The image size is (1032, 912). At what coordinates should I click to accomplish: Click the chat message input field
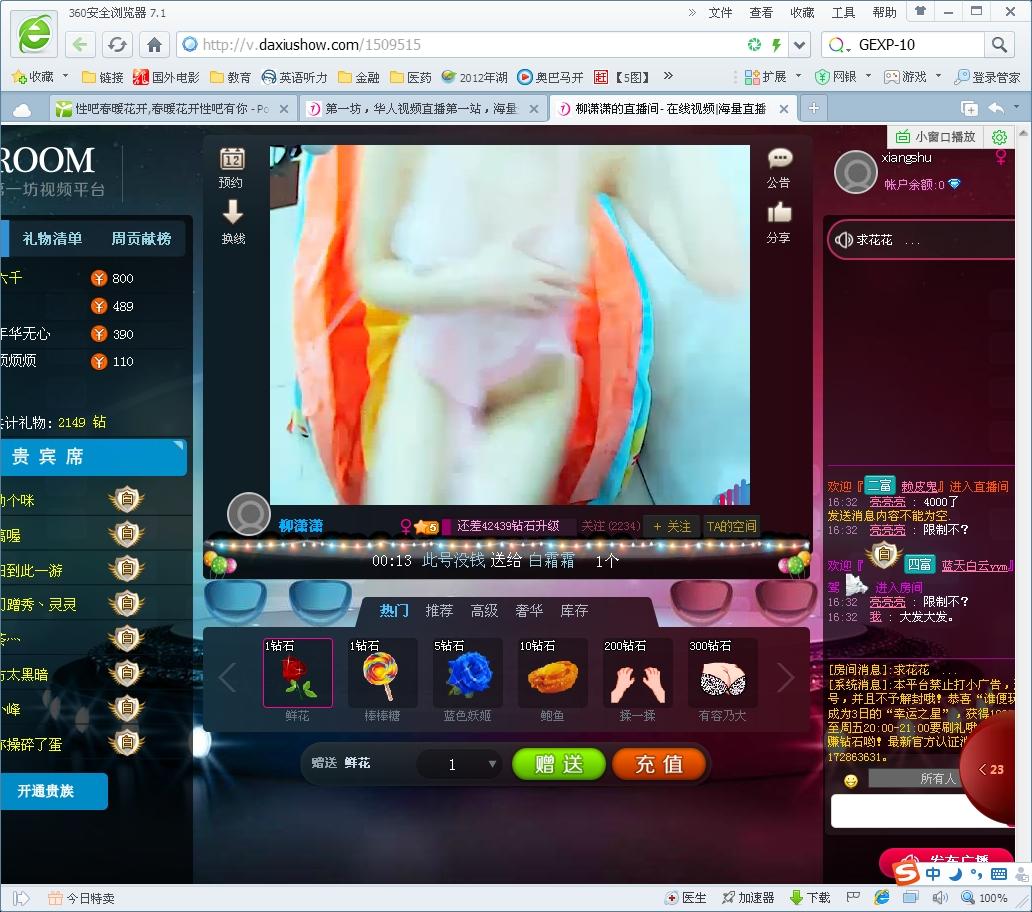coord(921,811)
